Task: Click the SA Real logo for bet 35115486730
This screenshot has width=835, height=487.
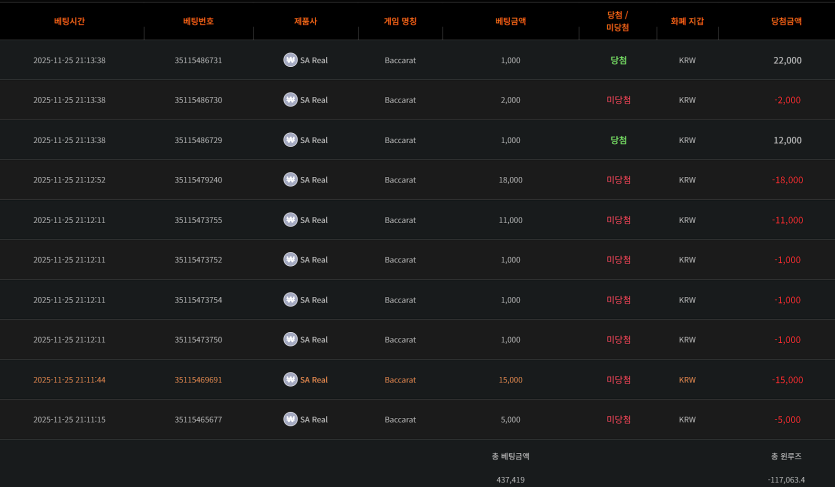Action: [x=290, y=100]
